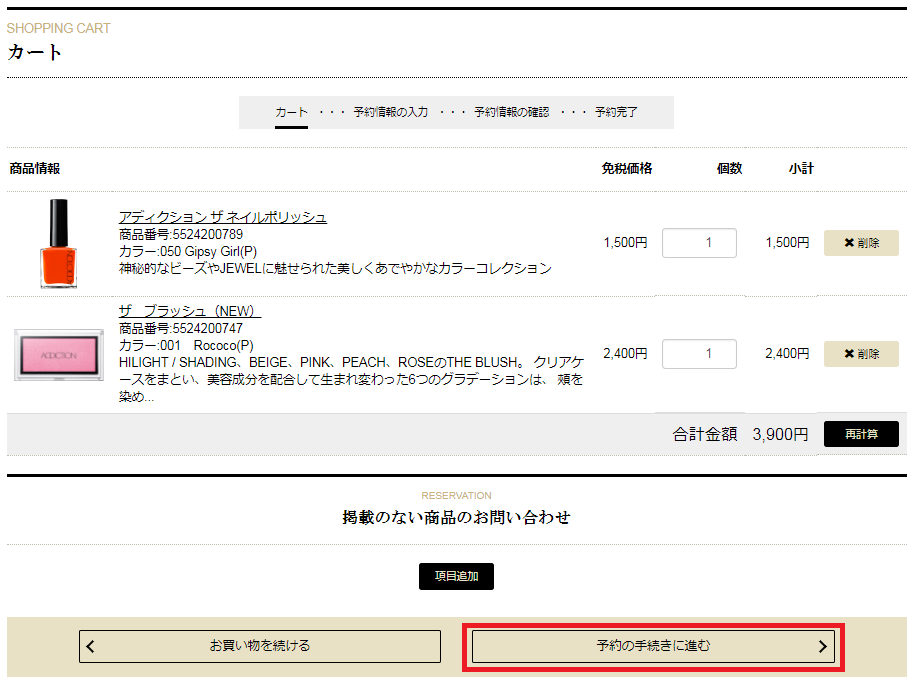The height and width of the screenshot is (693, 917).
Task: Open the ザ ブラッシュ (NEW) product link
Action: tap(189, 311)
